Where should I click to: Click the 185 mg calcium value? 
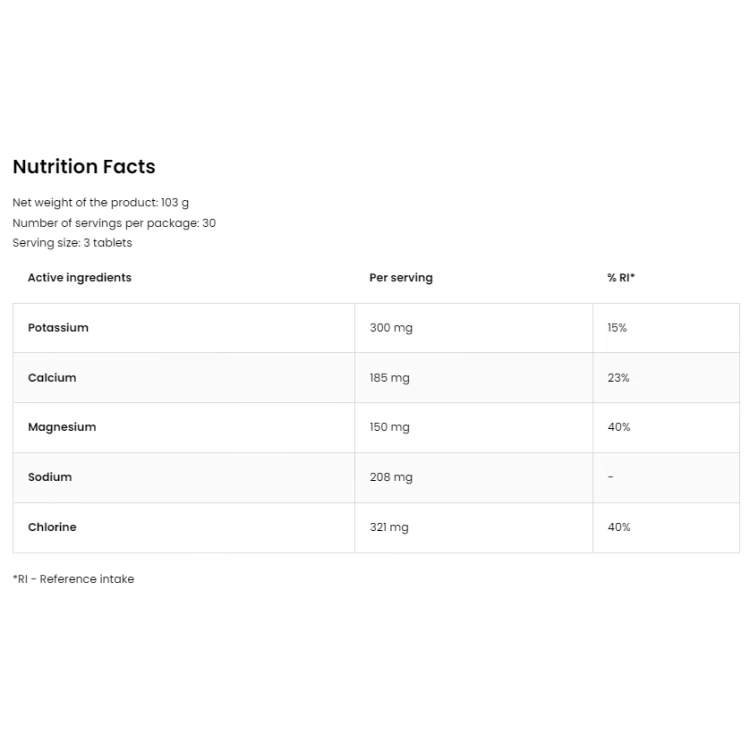coord(389,378)
